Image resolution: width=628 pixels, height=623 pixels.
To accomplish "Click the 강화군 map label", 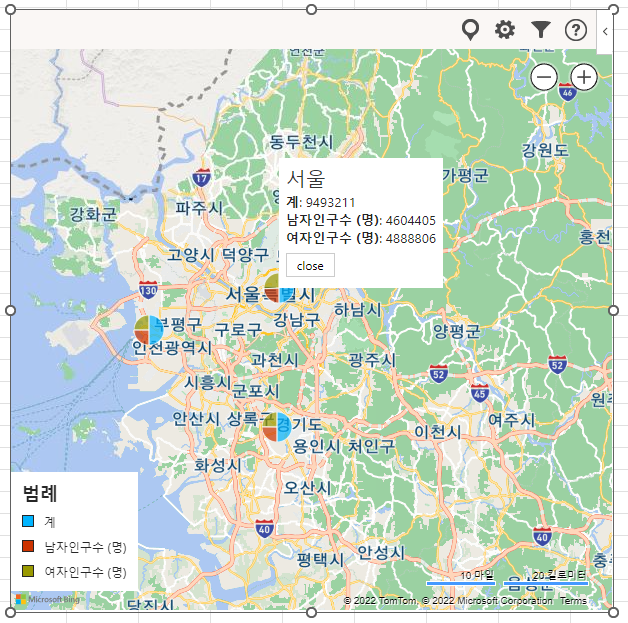I will coord(93,214).
